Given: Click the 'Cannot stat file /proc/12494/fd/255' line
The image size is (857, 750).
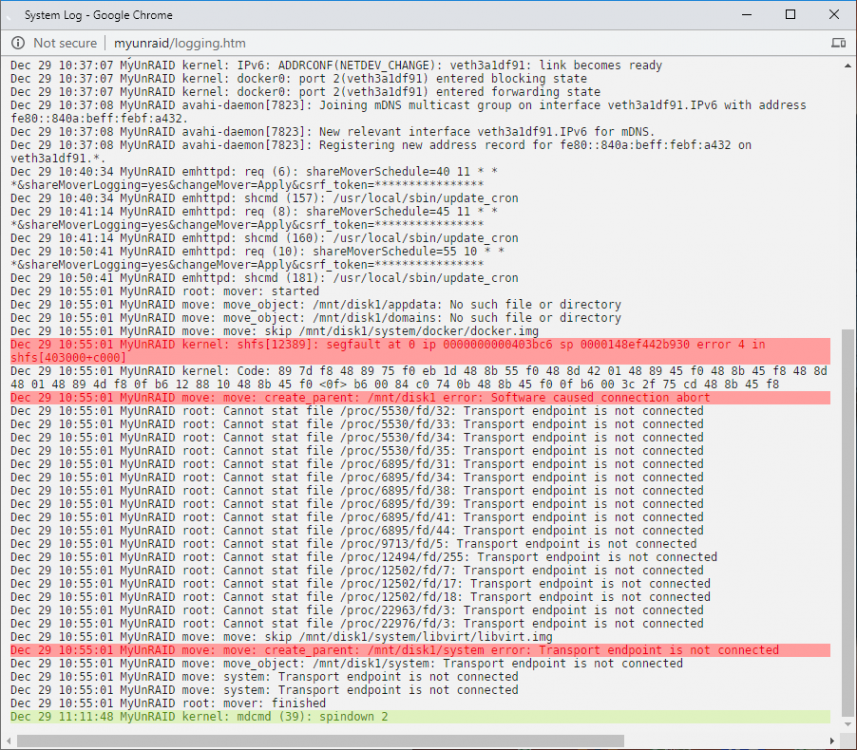Looking at the screenshot, I should click(x=363, y=557).
